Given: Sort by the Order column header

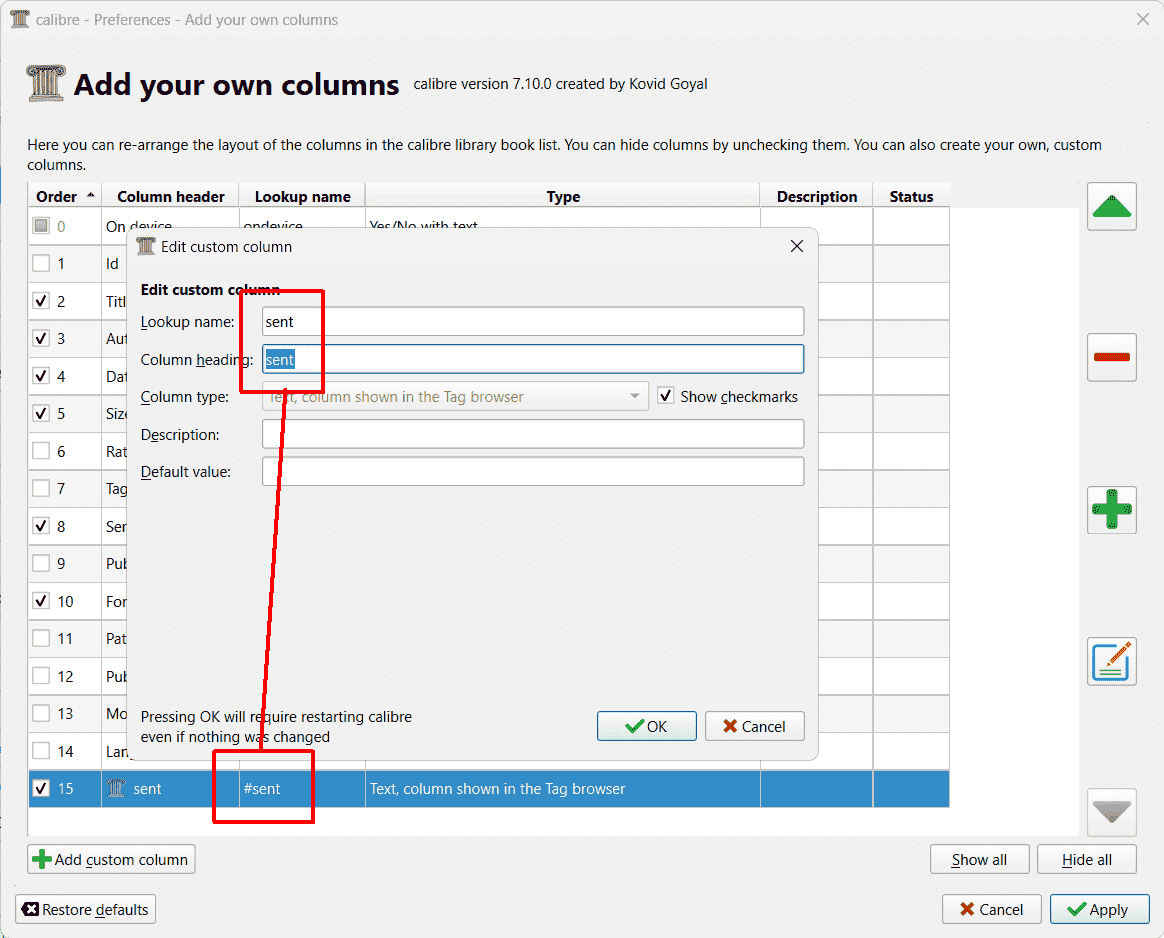Looking at the screenshot, I should 64,196.
